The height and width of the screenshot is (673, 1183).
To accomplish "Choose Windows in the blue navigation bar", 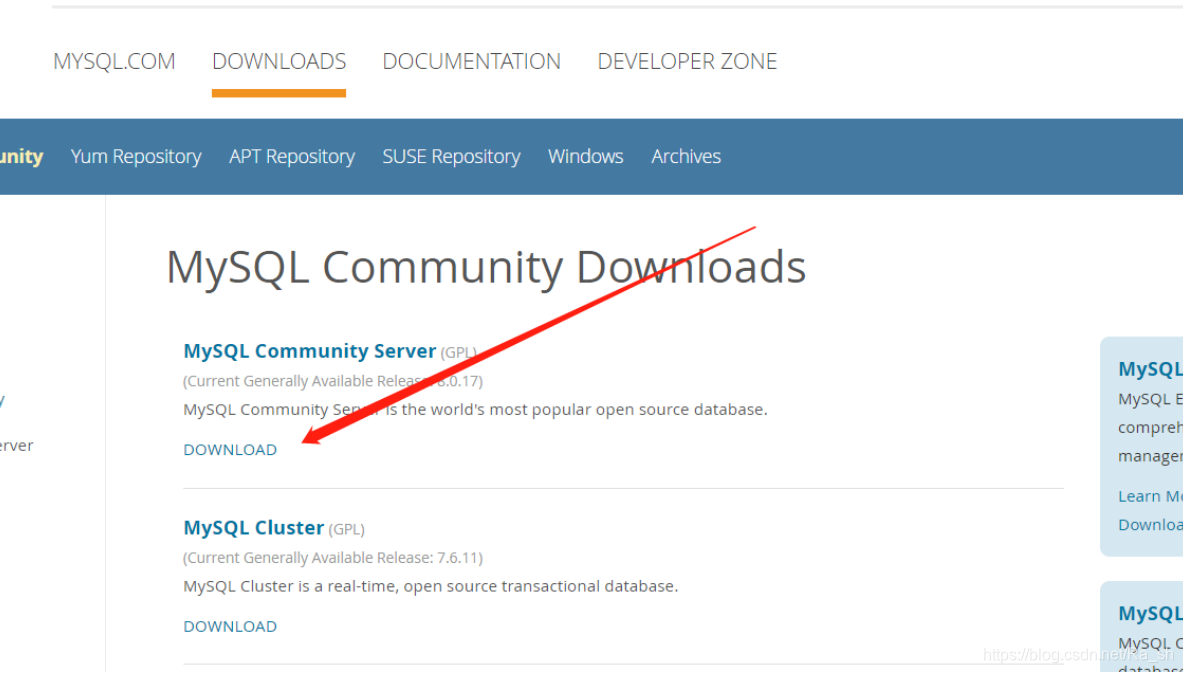I will (585, 156).
